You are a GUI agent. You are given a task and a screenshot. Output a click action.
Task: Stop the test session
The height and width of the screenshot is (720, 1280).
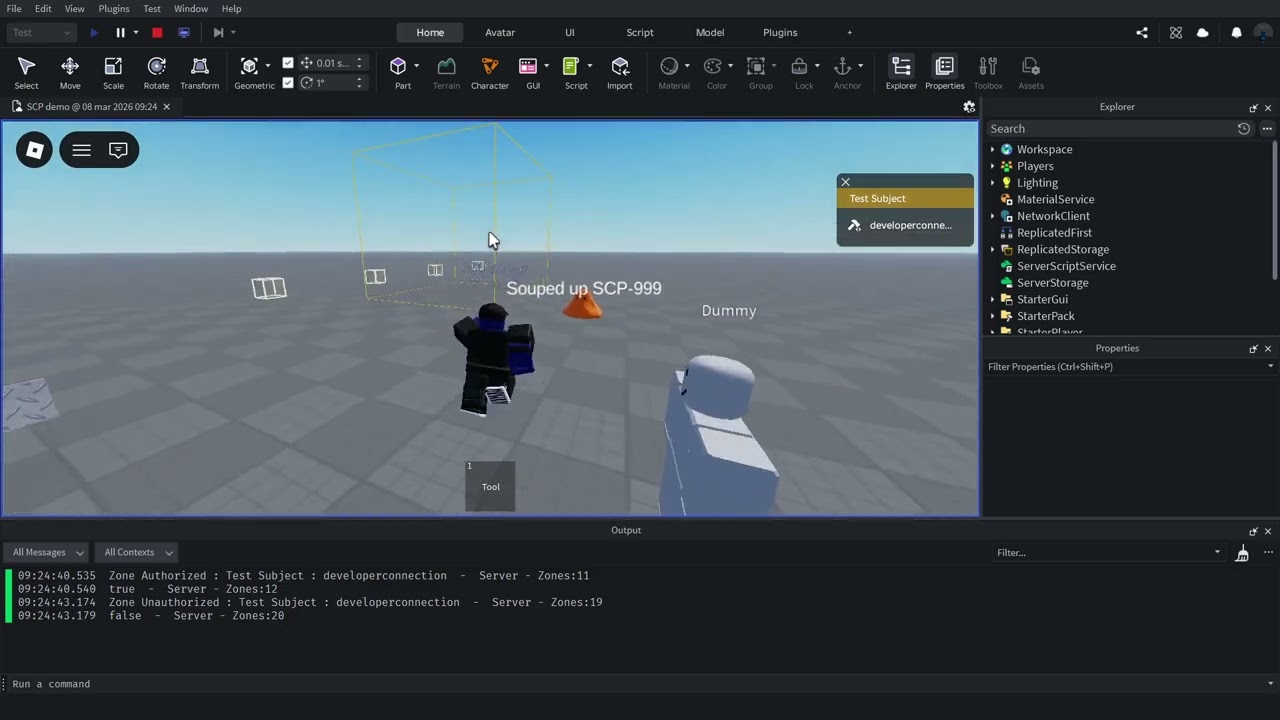[x=157, y=33]
